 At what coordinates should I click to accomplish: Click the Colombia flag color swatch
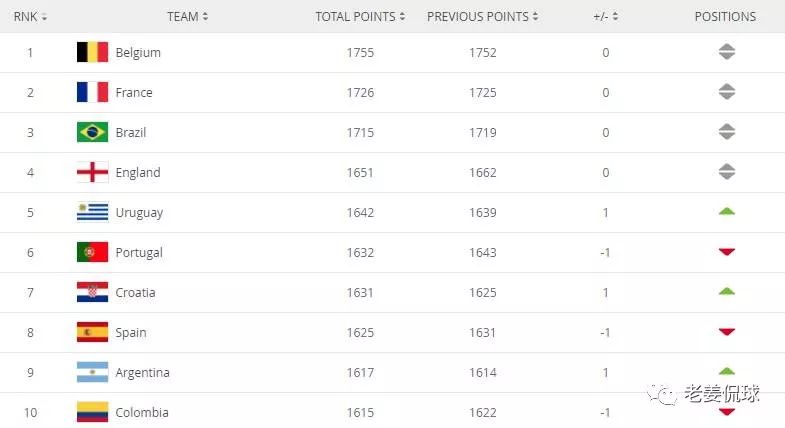[x=92, y=412]
